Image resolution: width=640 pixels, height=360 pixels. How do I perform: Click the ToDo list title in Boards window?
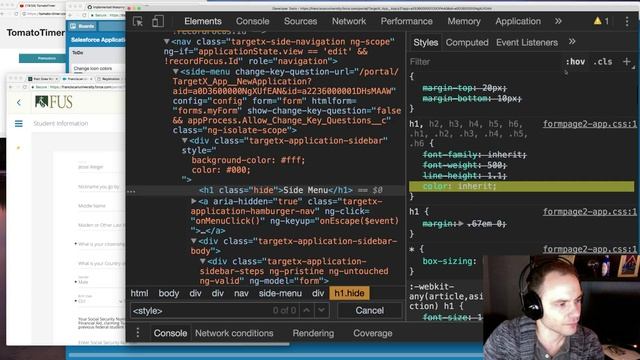pos(78,53)
